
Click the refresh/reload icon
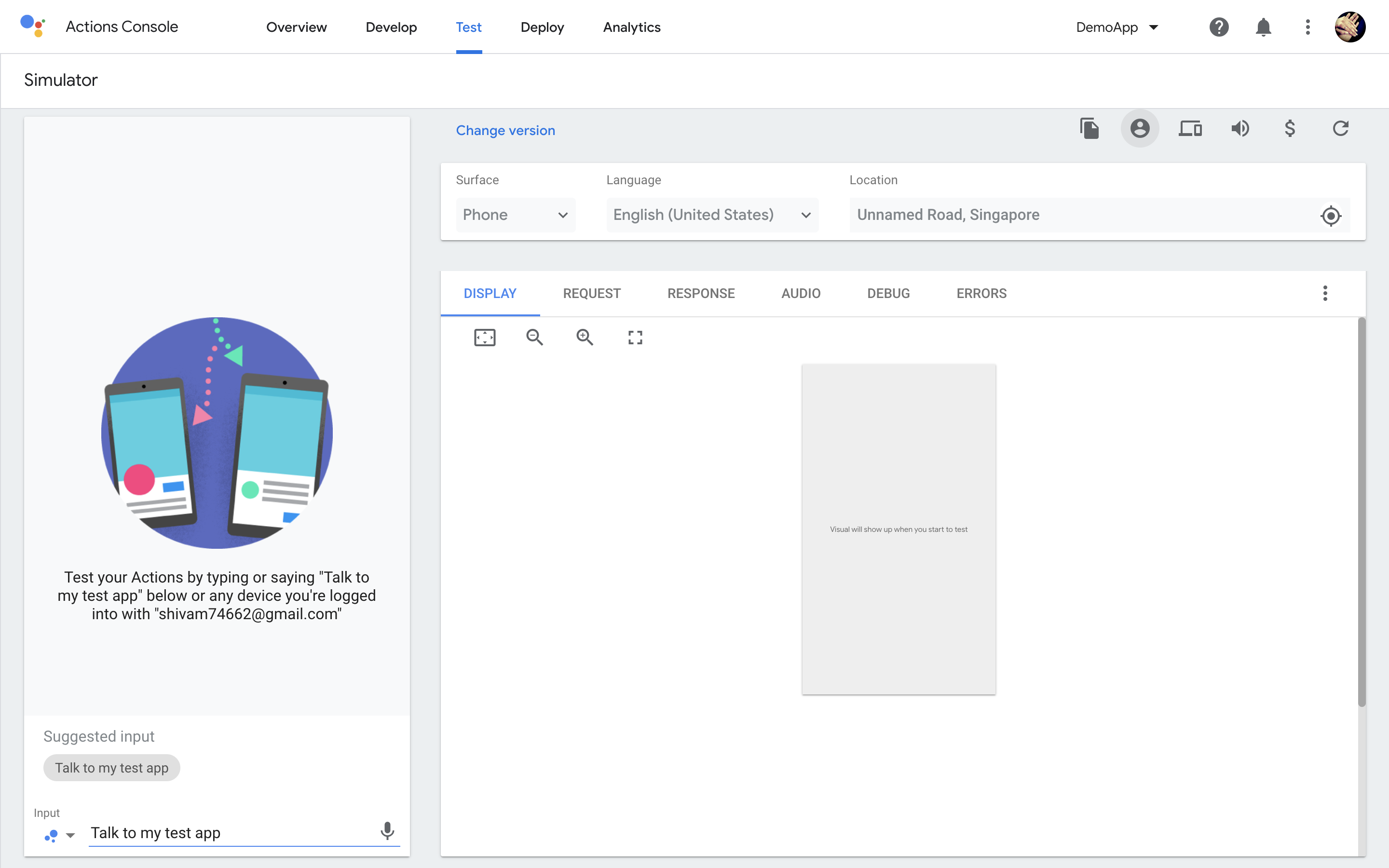1341,128
